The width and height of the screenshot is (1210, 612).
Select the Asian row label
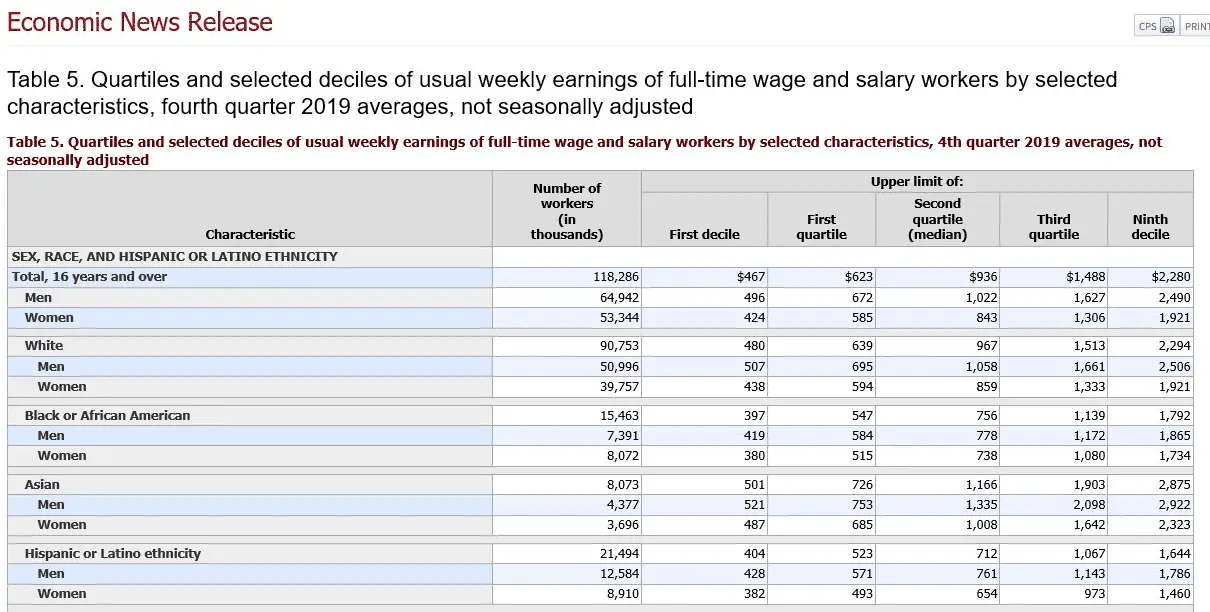(x=42, y=484)
